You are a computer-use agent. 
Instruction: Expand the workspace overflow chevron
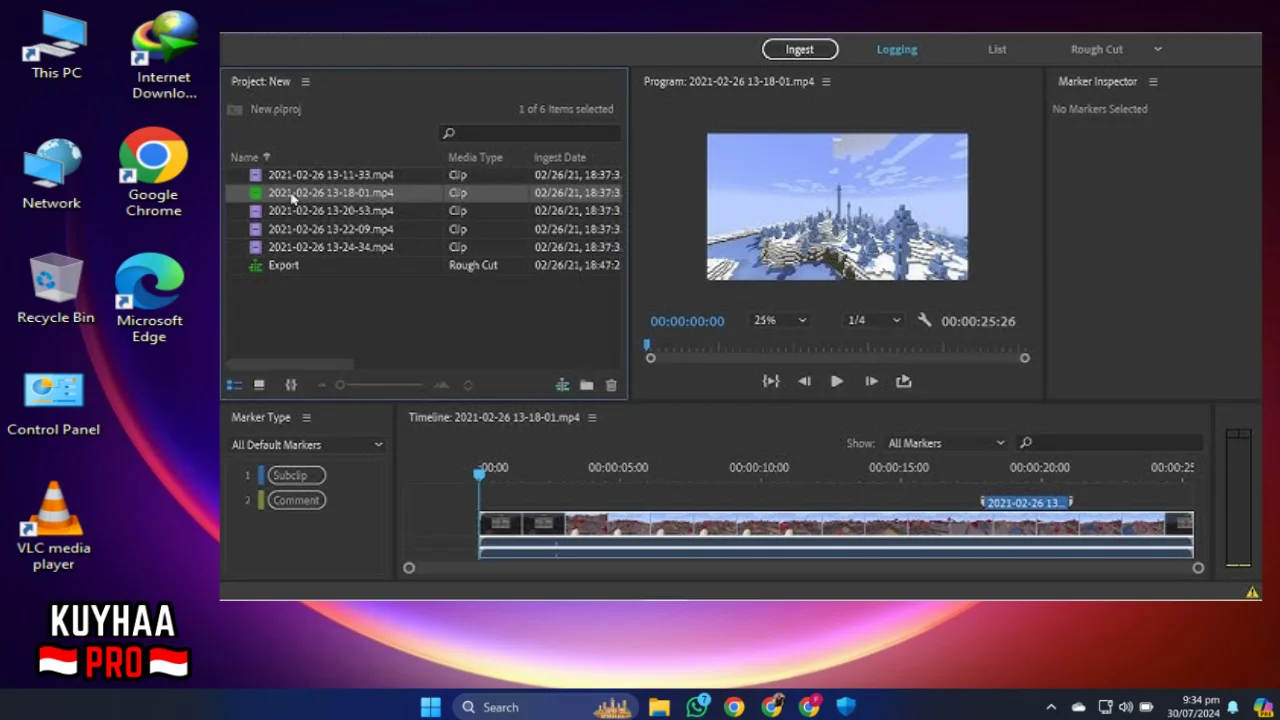point(1158,49)
